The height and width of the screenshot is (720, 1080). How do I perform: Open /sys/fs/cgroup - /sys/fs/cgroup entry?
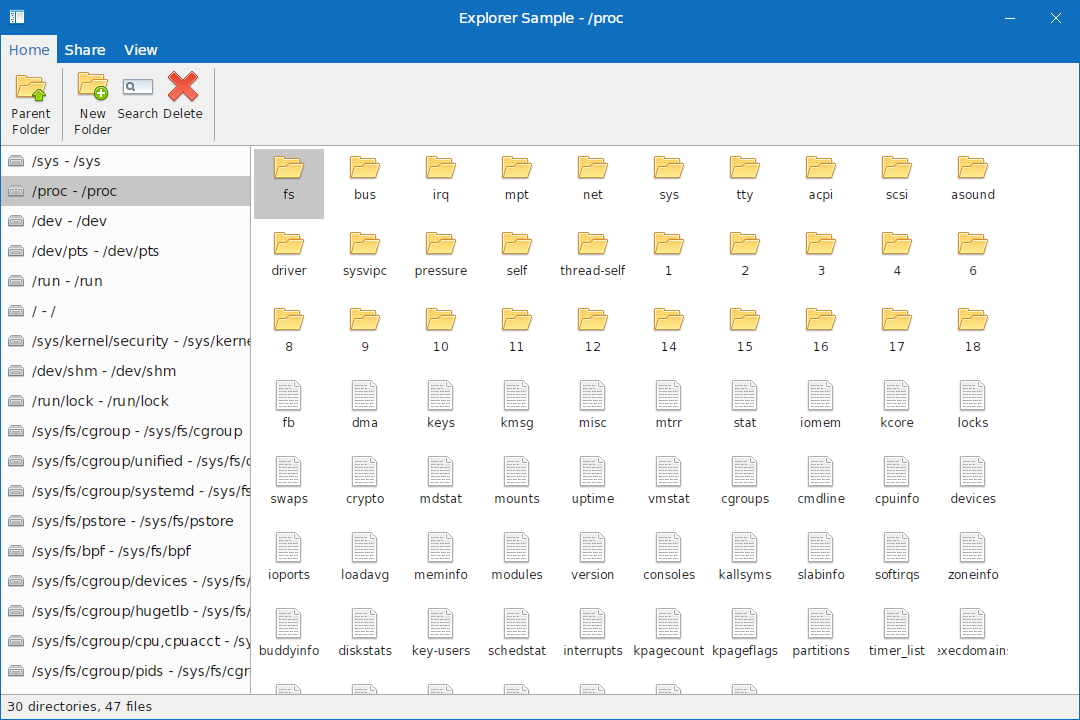125,431
